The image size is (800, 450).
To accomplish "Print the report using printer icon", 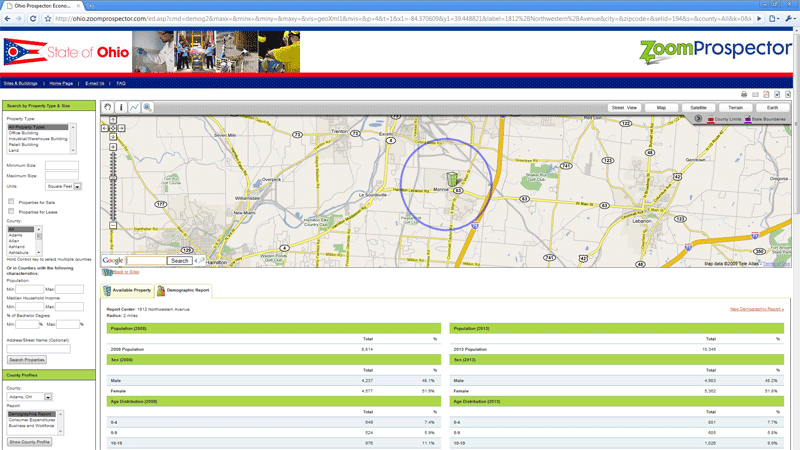I will pyautogui.click(x=744, y=94).
